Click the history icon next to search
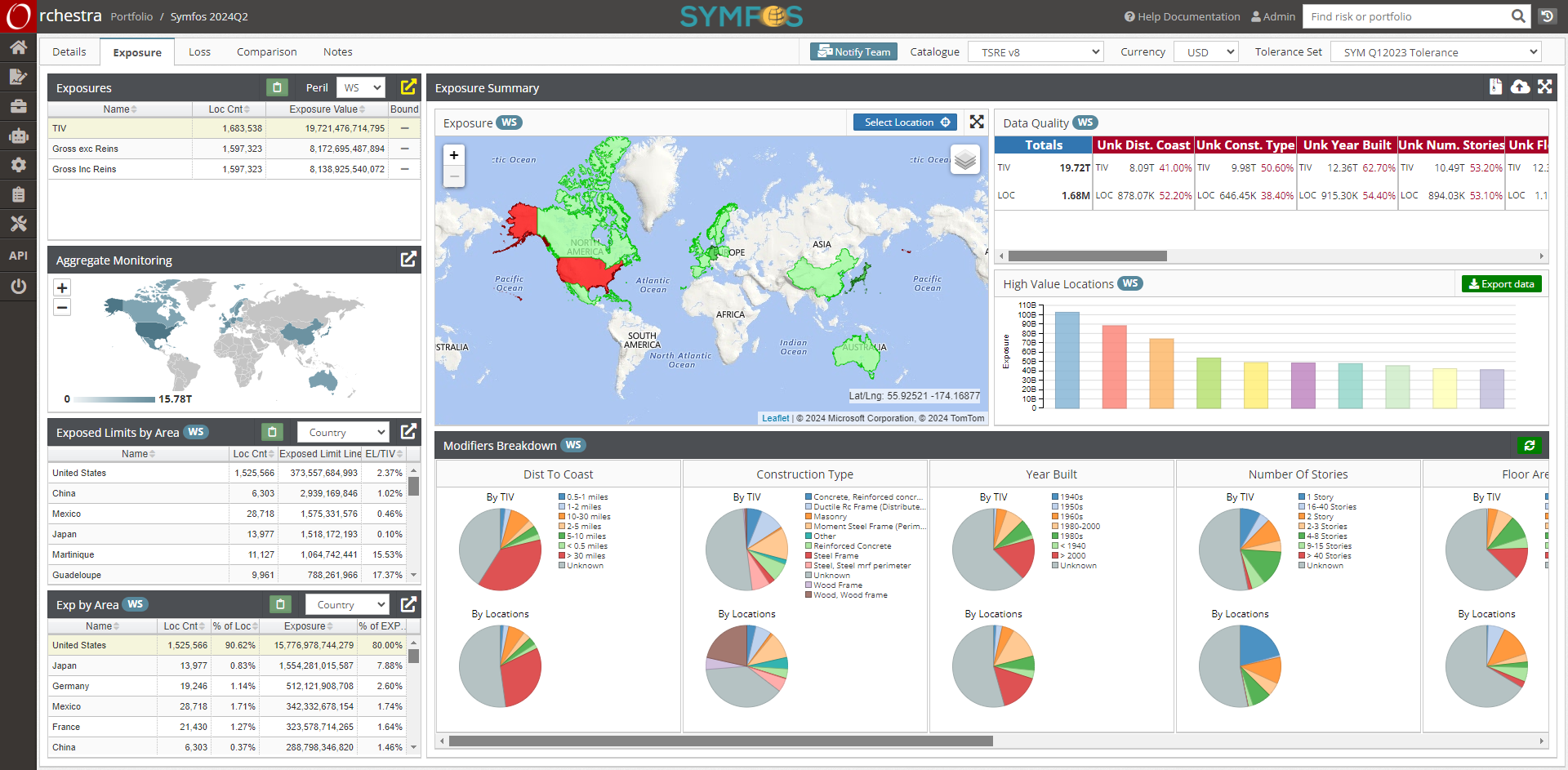This screenshot has height=770, width=1568. click(1547, 16)
